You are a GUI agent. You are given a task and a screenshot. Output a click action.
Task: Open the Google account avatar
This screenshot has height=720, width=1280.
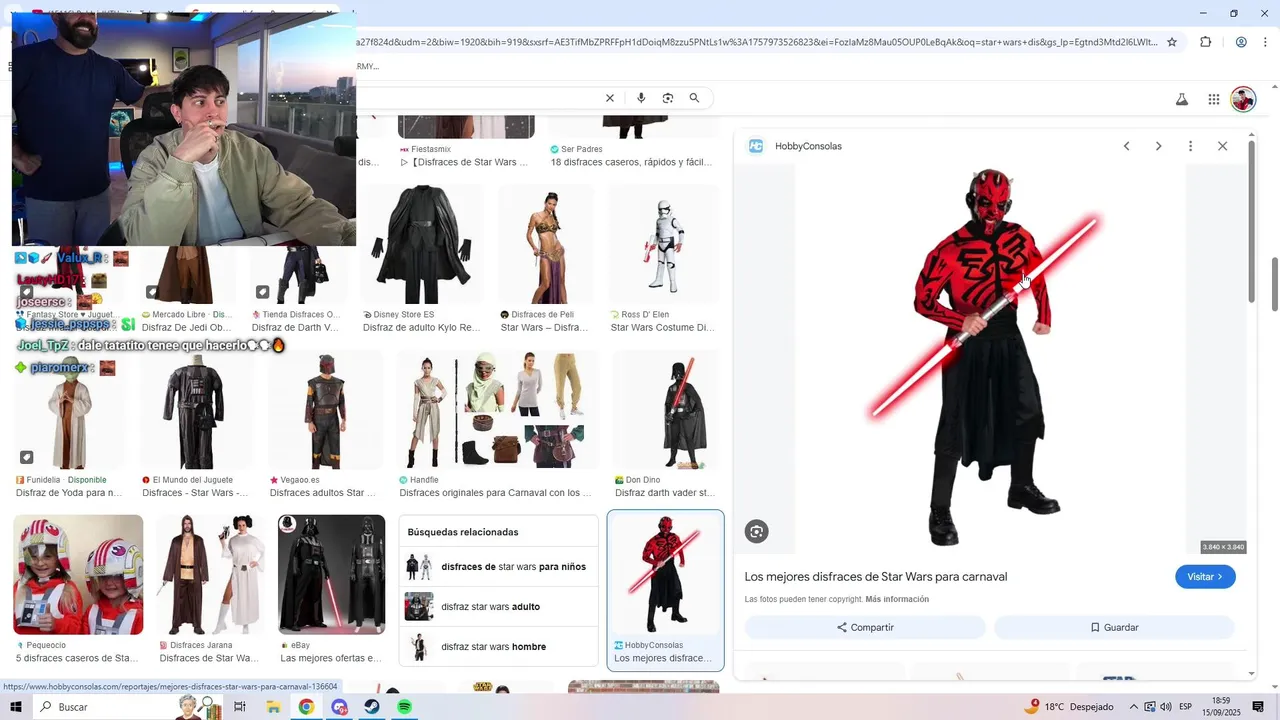1243,99
